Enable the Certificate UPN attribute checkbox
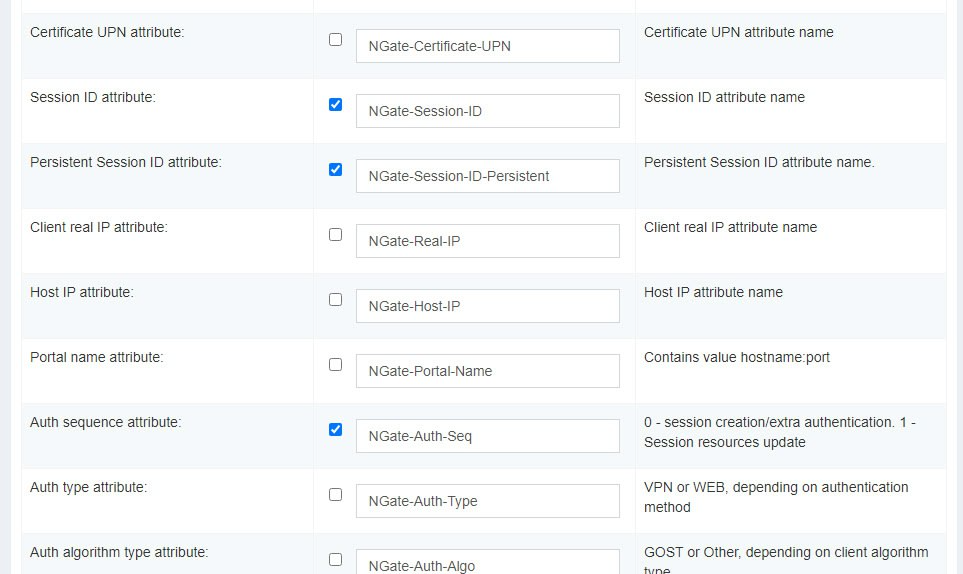Image resolution: width=963 pixels, height=574 pixels. point(335,40)
